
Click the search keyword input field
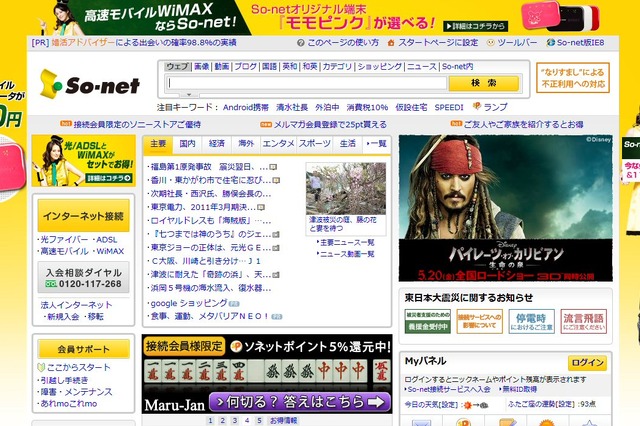pos(306,83)
